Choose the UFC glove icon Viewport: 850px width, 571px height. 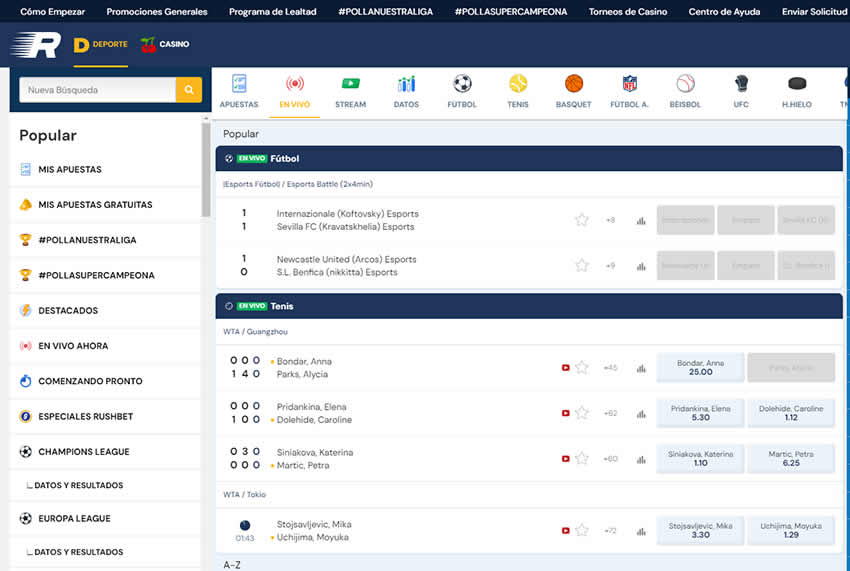741,91
